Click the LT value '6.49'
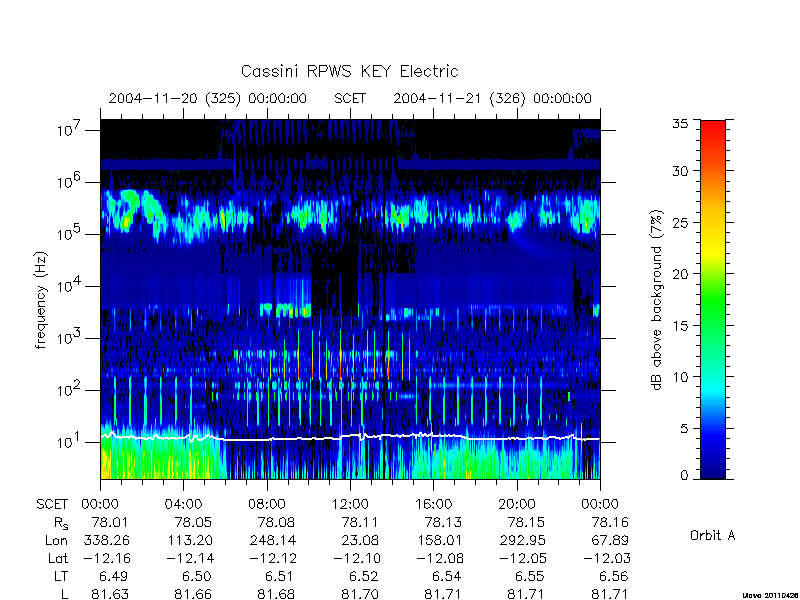800x600 pixels. [113, 576]
